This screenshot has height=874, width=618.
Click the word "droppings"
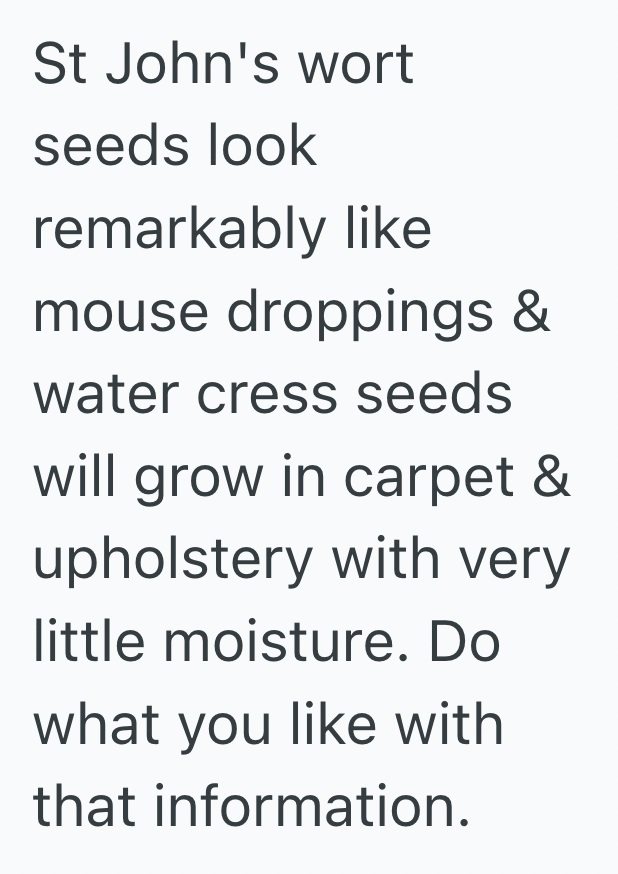360,312
